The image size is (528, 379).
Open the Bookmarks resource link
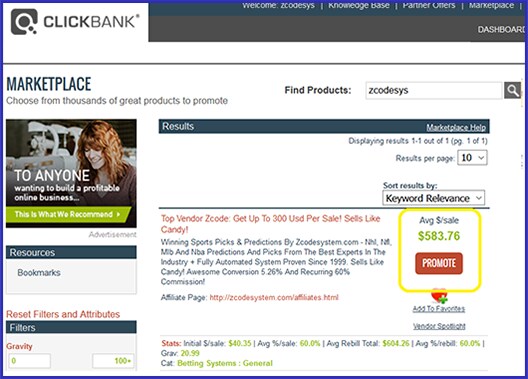click(x=39, y=273)
